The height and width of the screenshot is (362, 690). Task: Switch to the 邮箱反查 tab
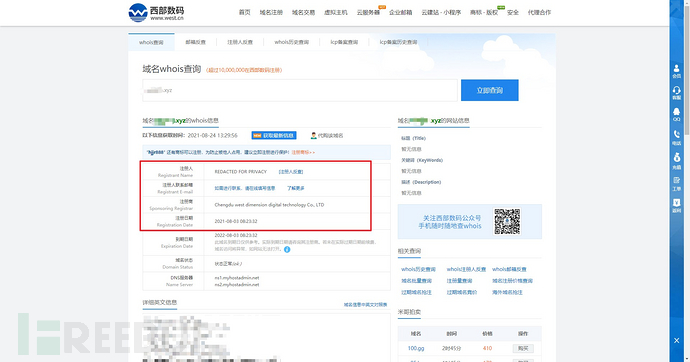(x=195, y=42)
